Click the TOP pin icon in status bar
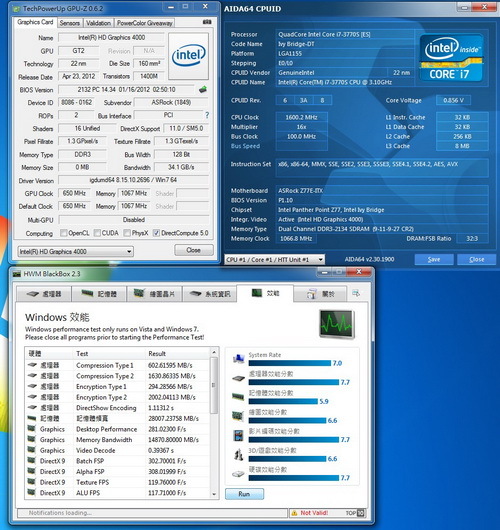Screen dimensions: 500x530 (x=360, y=513)
